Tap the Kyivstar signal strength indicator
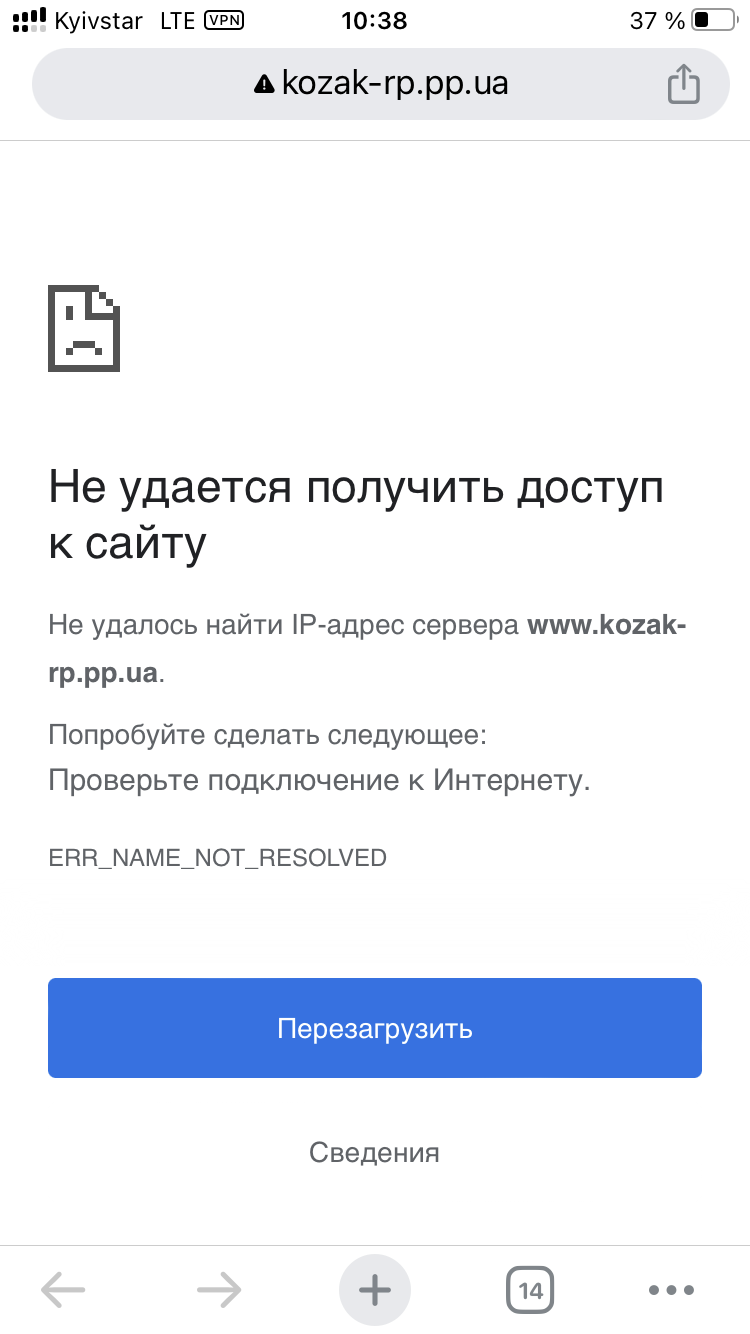The width and height of the screenshot is (750, 1334). 30,18
